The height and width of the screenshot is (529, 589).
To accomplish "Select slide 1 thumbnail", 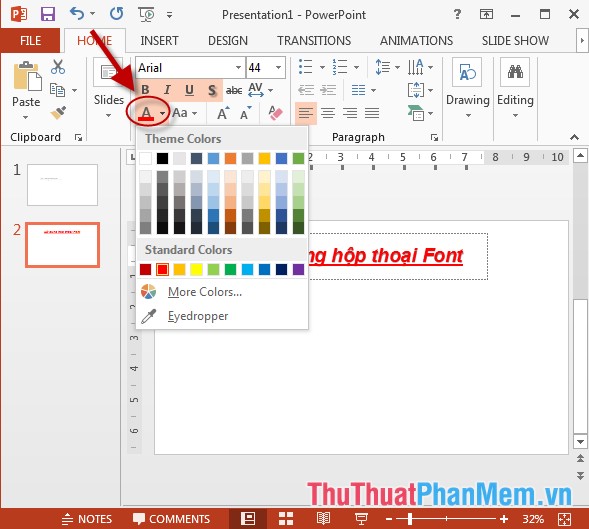I will pos(62,185).
